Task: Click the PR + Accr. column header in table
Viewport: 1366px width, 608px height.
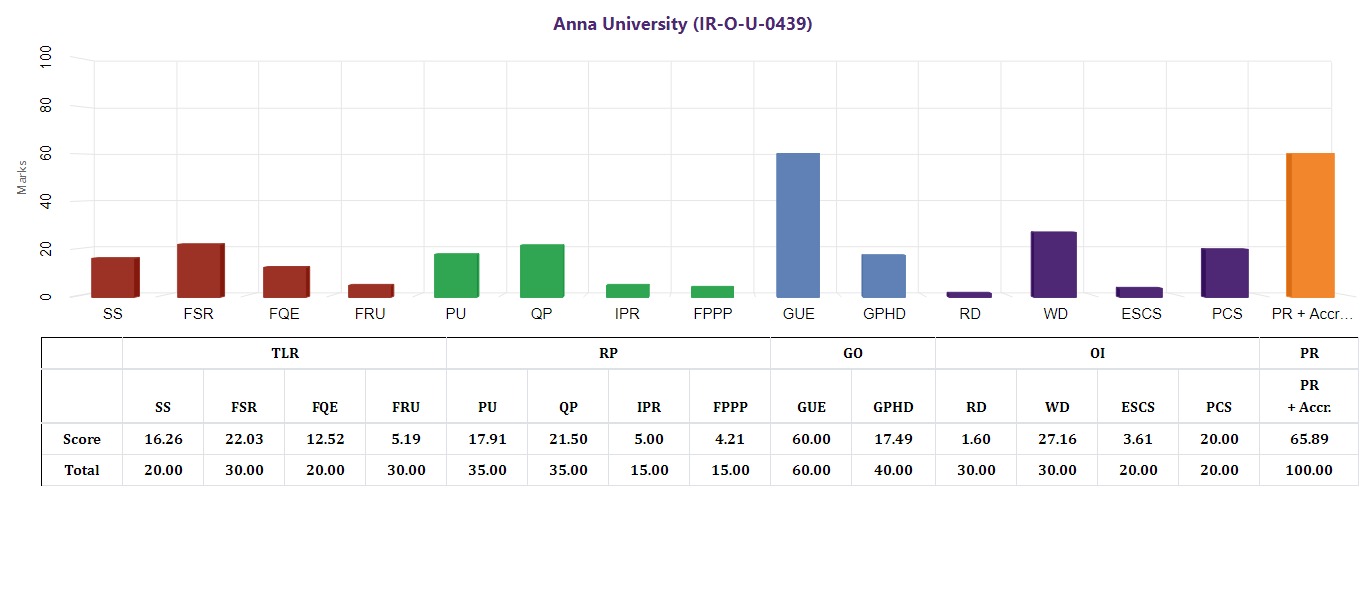Action: (1309, 396)
